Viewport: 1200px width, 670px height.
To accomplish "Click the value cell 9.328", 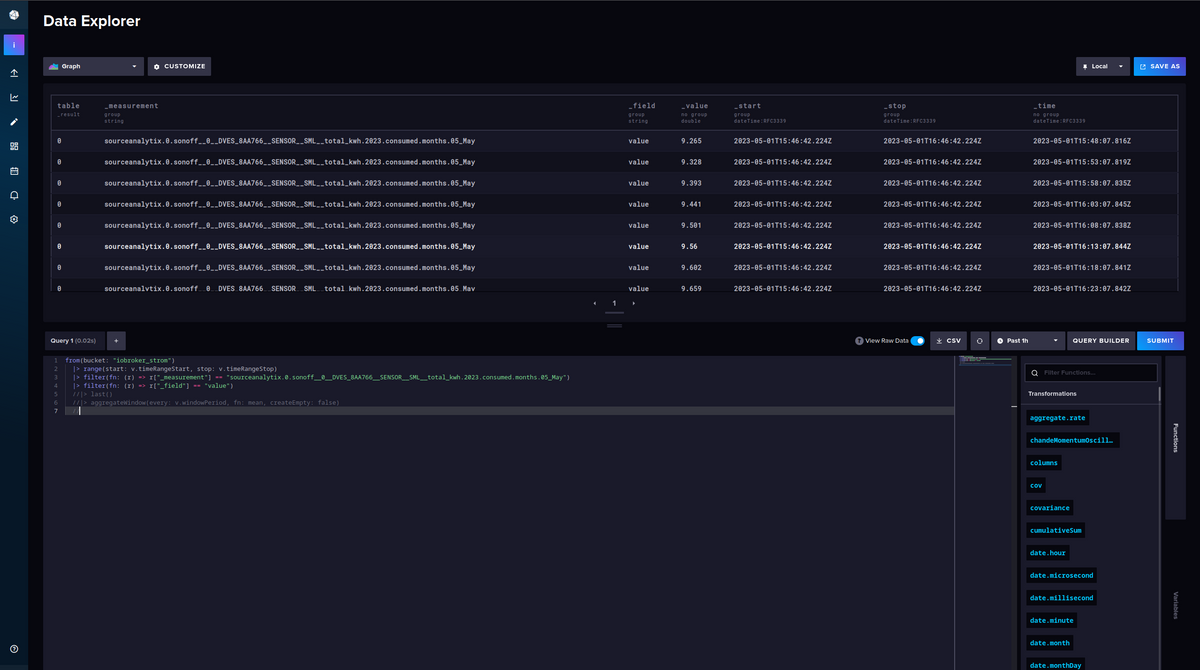I will pyautogui.click(x=691, y=162).
